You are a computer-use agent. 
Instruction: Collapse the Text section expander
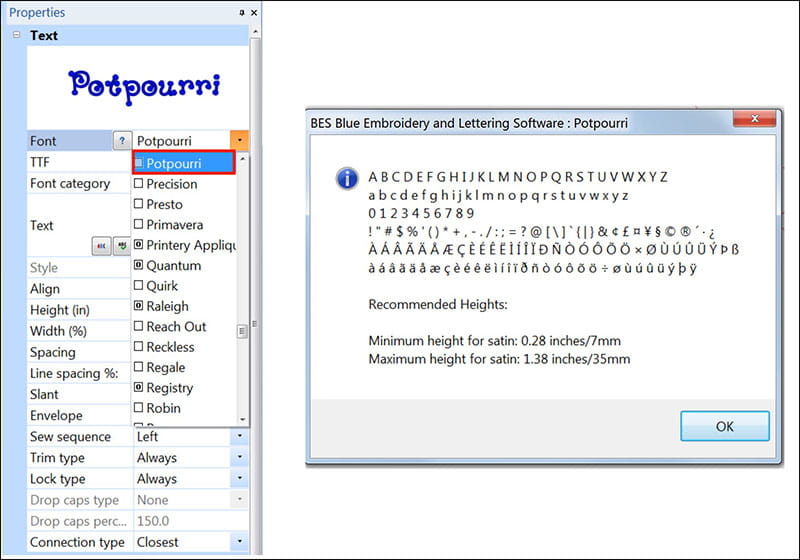pos(17,35)
